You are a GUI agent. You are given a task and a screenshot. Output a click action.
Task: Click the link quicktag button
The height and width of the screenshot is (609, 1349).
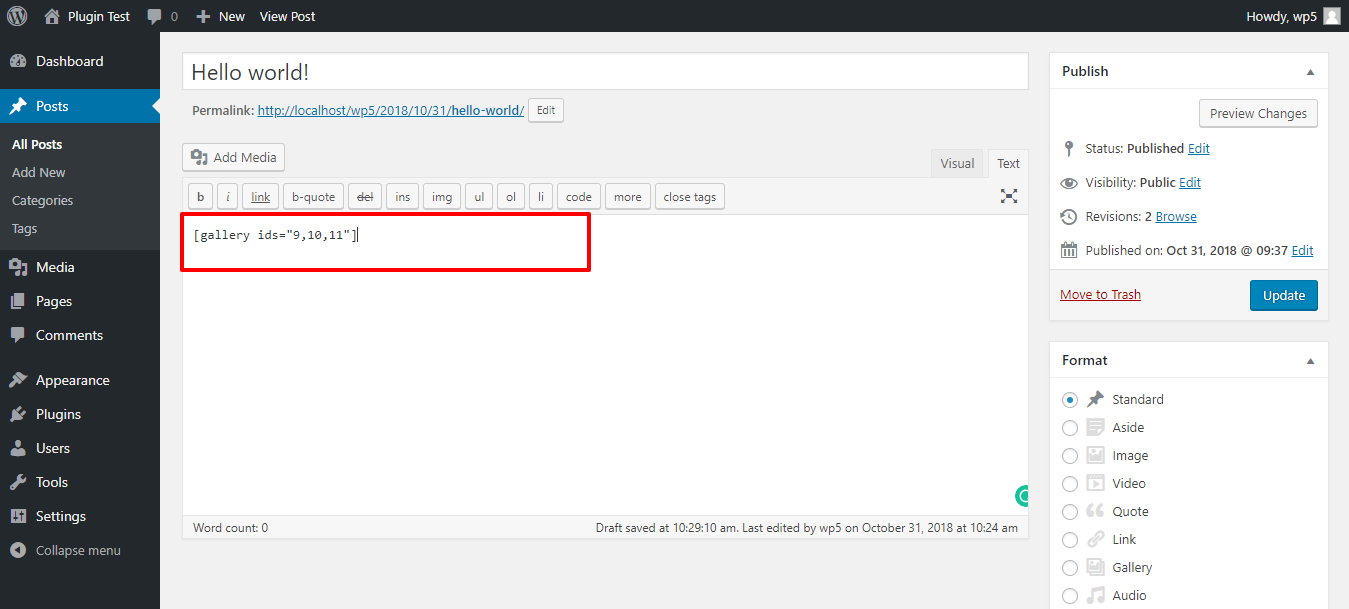point(261,197)
